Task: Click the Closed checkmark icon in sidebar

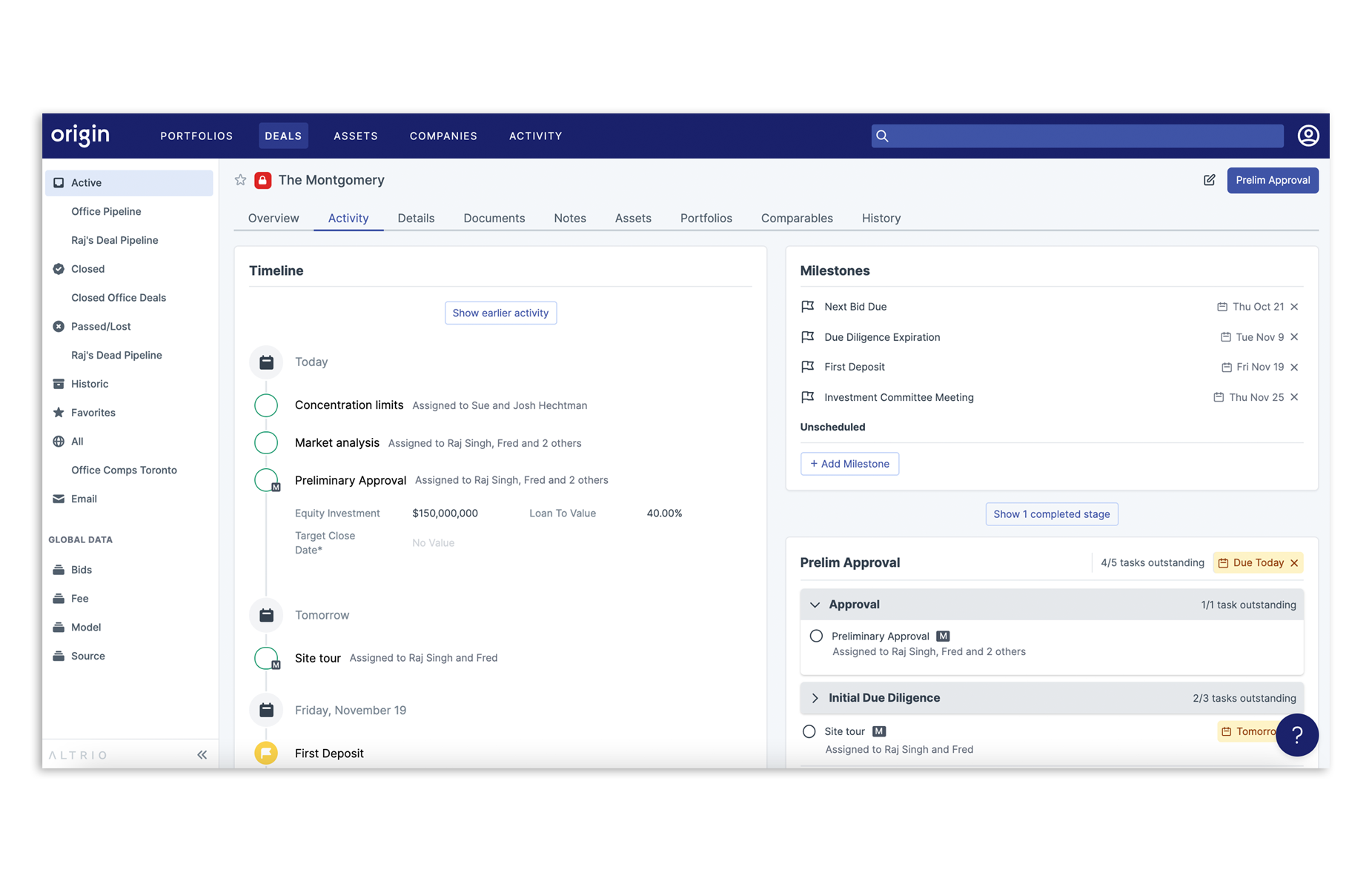Action: point(59,269)
